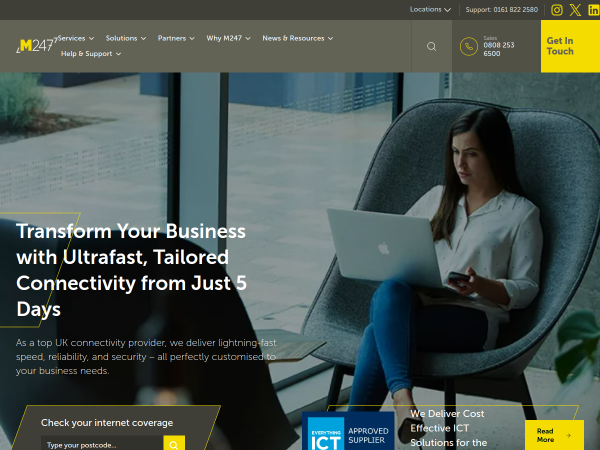
Task: Click the M247 logo
Action: (36, 45)
